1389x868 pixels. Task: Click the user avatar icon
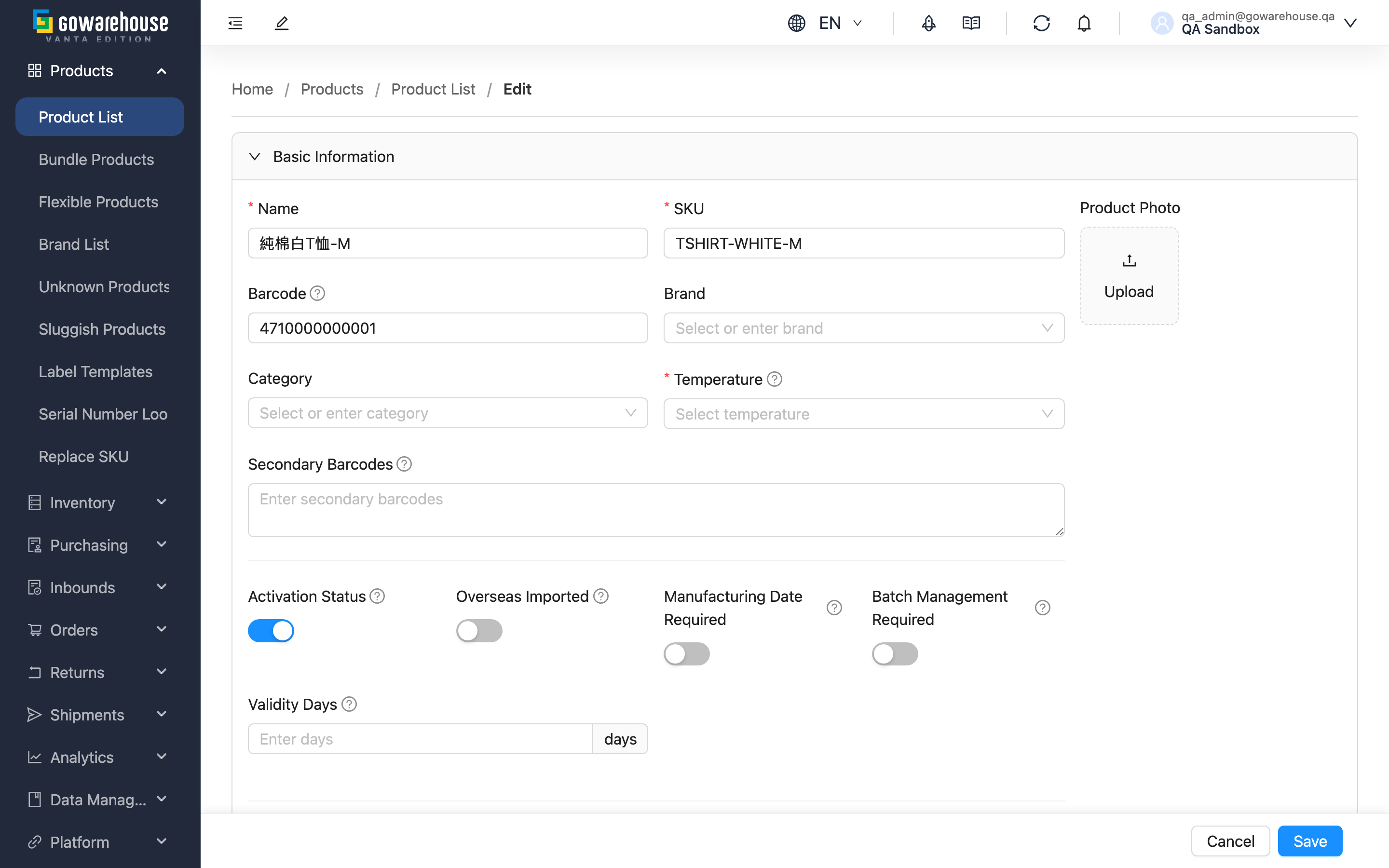pyautogui.click(x=1162, y=23)
